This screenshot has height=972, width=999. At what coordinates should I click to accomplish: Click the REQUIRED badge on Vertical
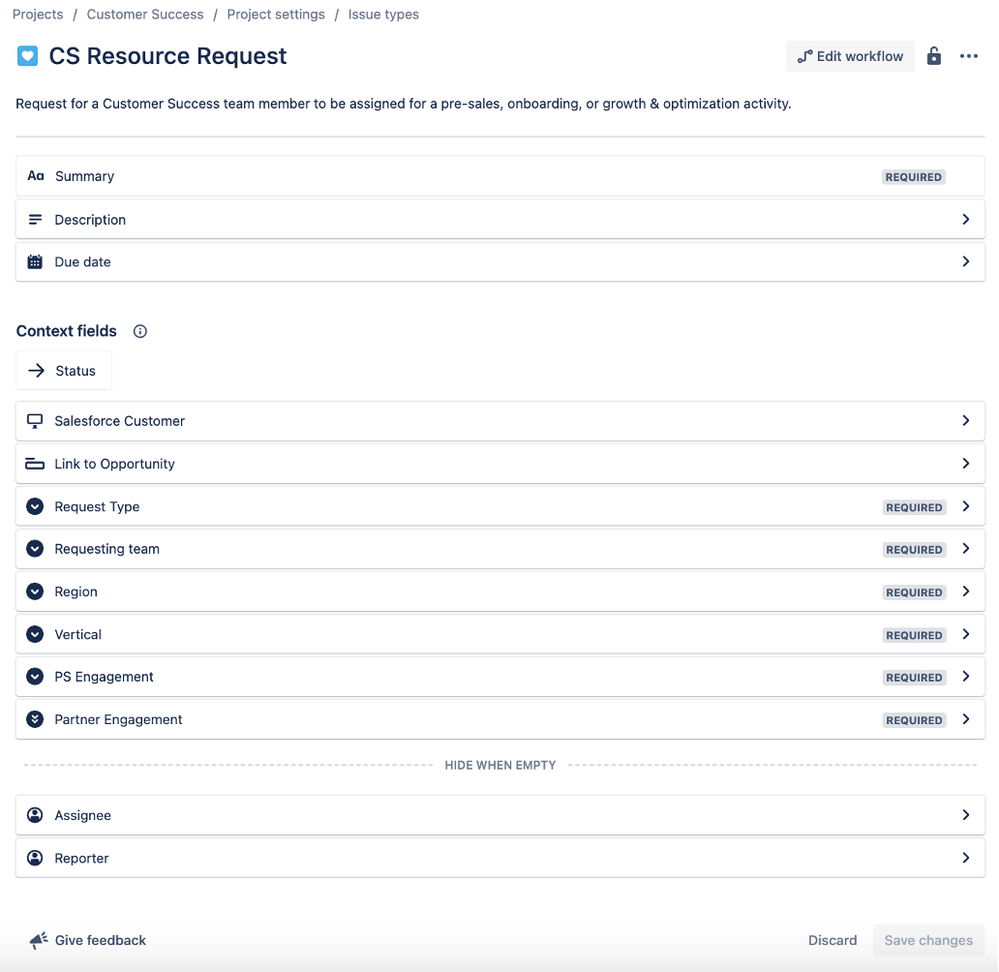(913, 634)
